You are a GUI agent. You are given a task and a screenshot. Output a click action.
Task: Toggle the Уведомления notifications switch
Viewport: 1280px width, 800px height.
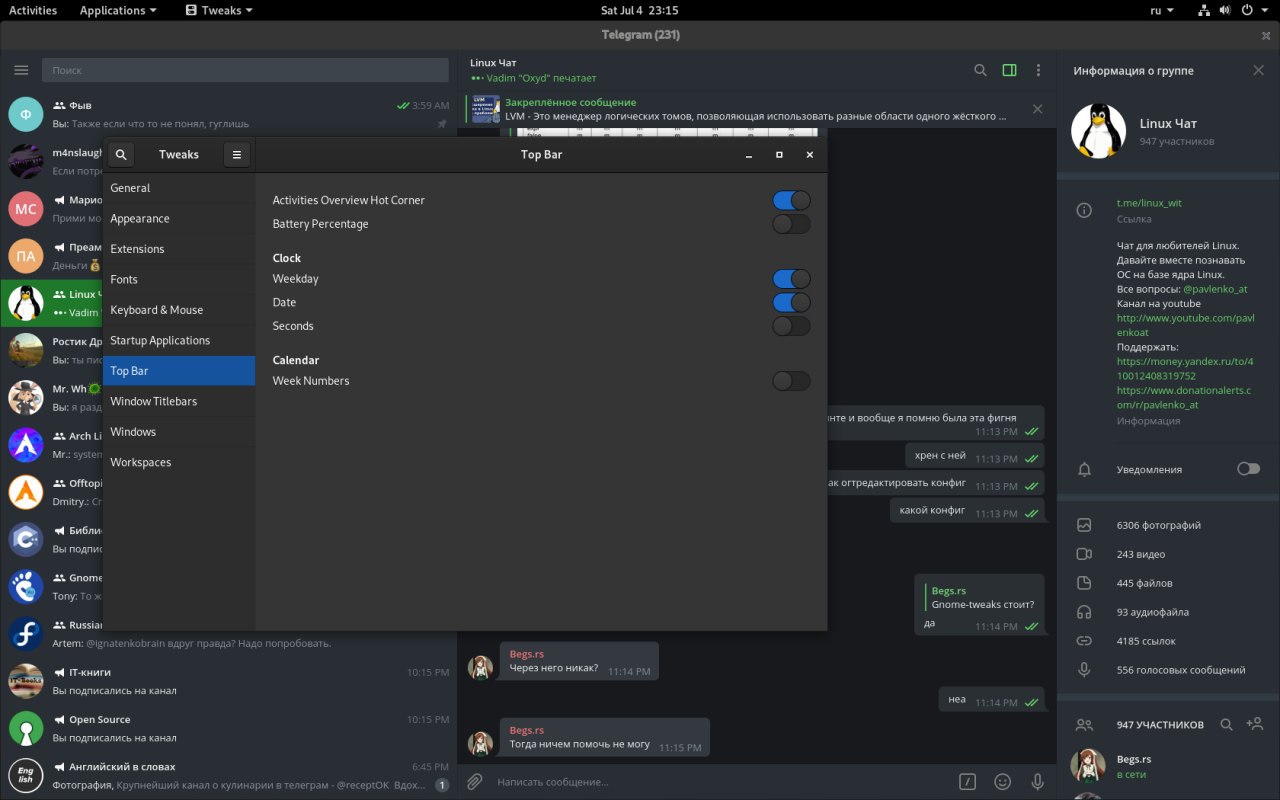pyautogui.click(x=1248, y=469)
